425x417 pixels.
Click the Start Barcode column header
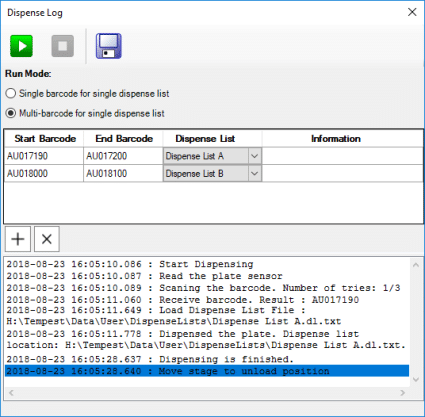click(x=45, y=139)
